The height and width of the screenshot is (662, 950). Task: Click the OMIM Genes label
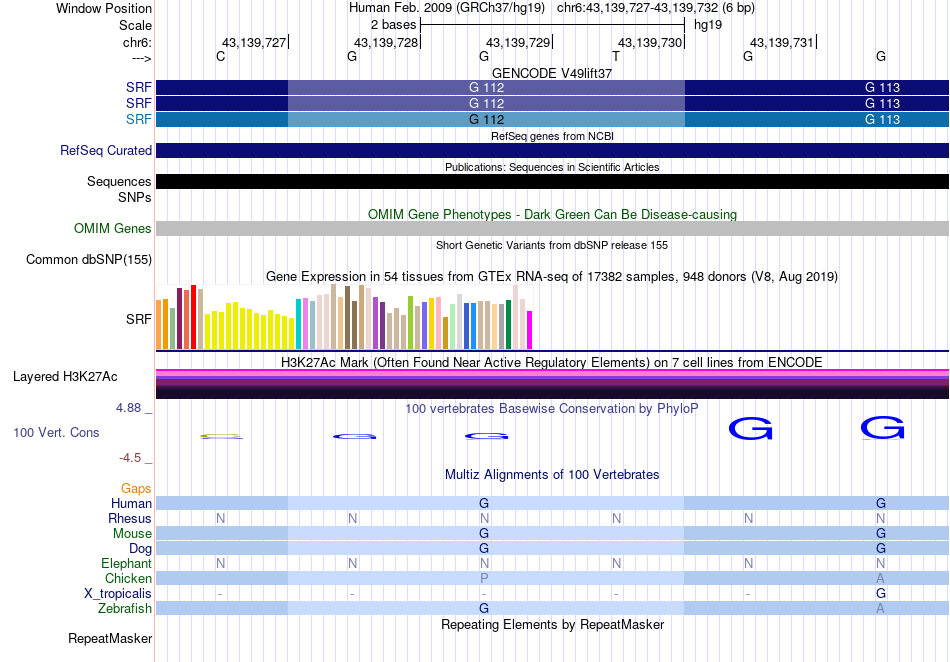[x=113, y=228]
